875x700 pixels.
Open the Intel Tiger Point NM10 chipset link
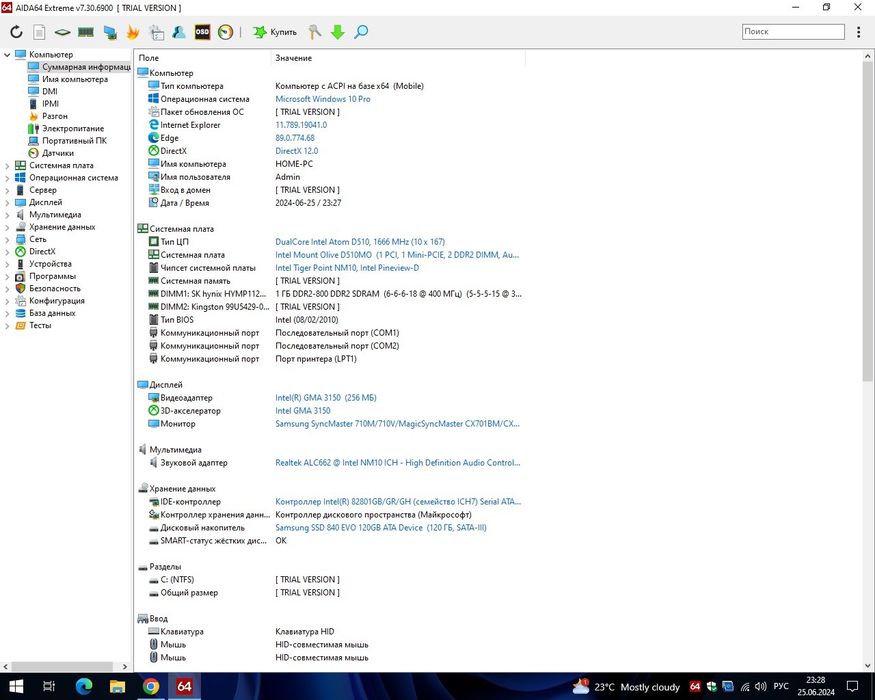coord(347,268)
